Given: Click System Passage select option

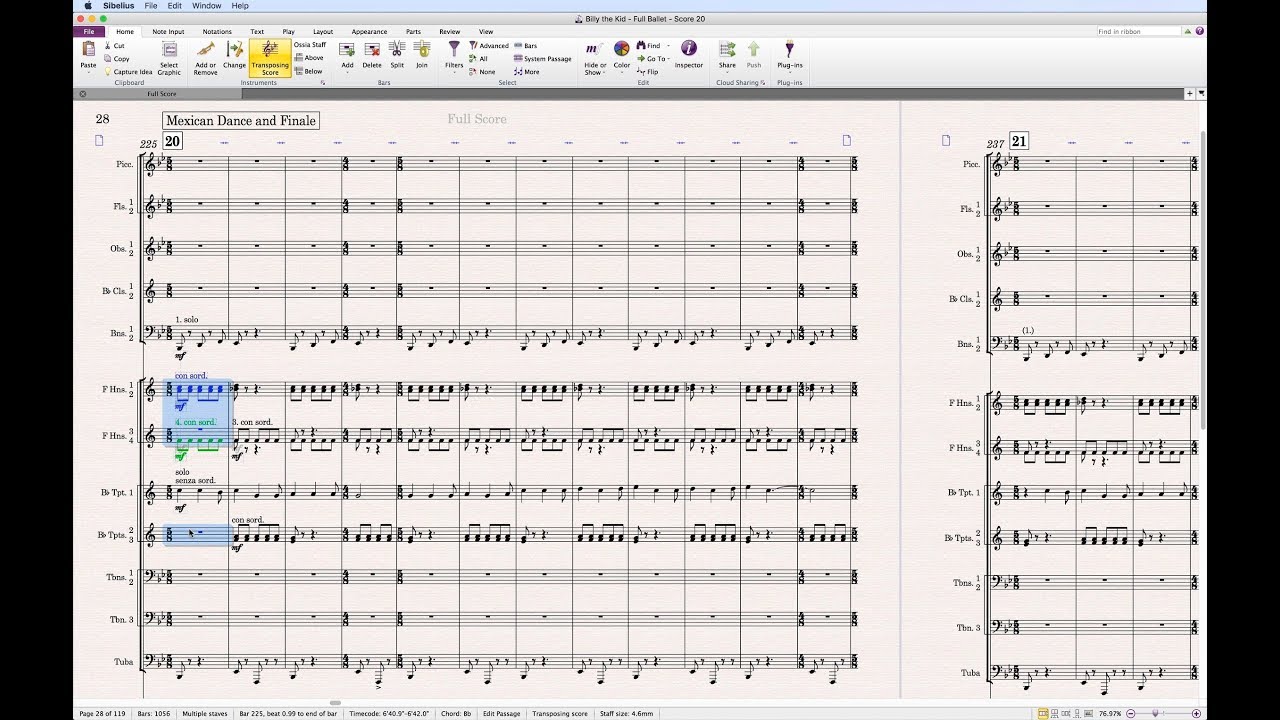Looking at the screenshot, I should (x=543, y=58).
